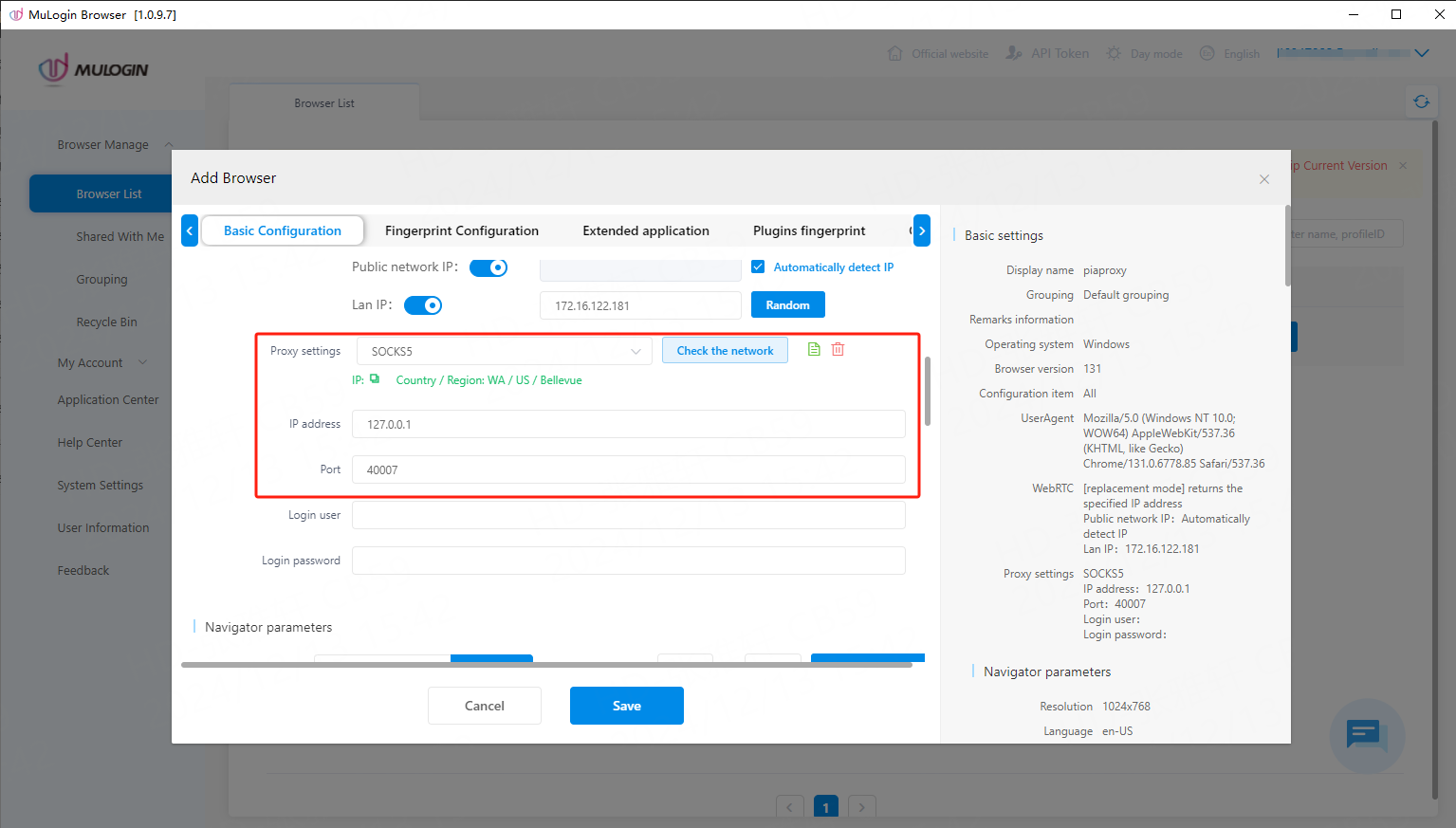Click the green proxy document icon
1456x828 pixels.
tap(814, 350)
